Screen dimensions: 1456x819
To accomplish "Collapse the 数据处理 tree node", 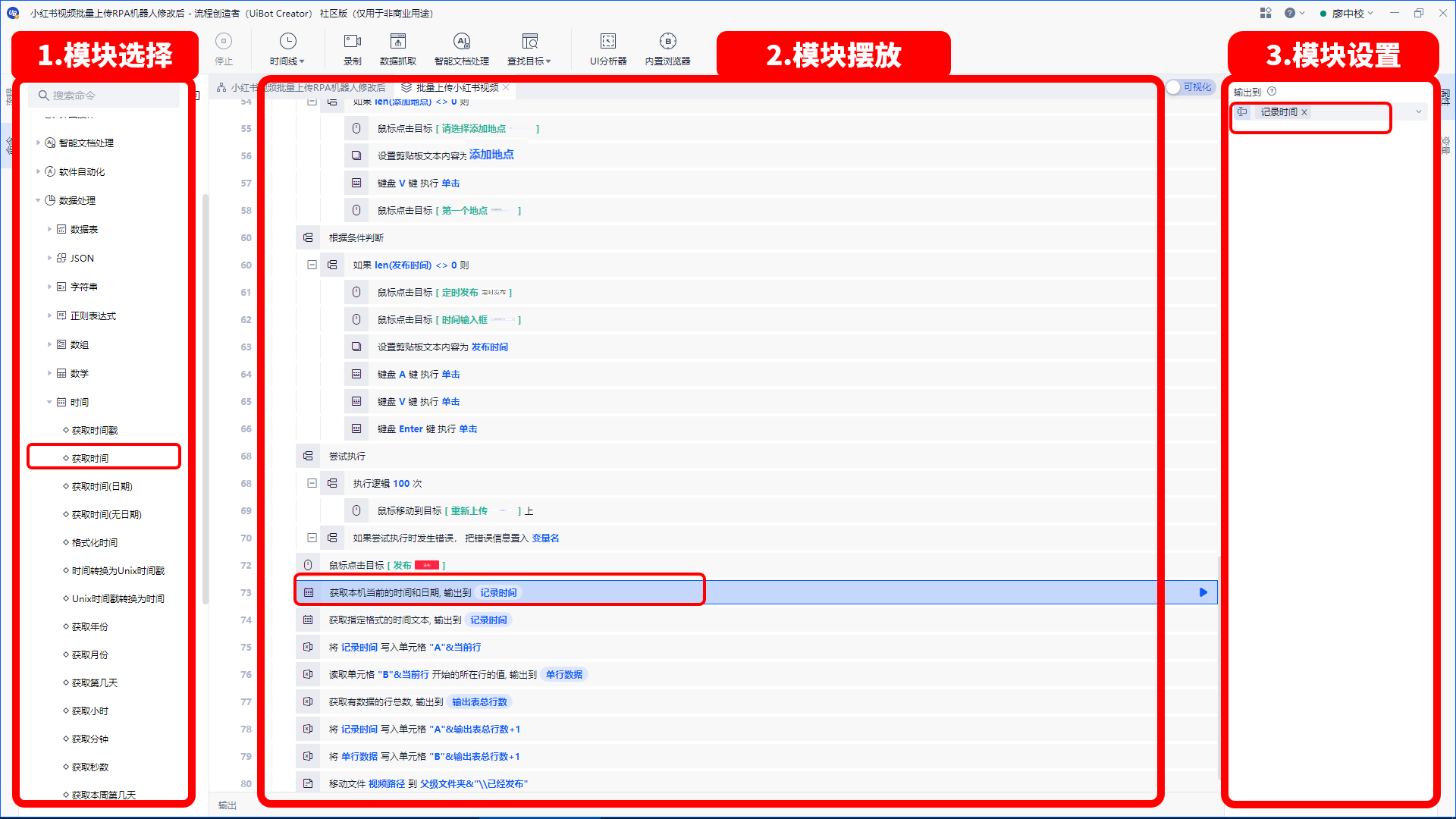I will tap(38, 200).
